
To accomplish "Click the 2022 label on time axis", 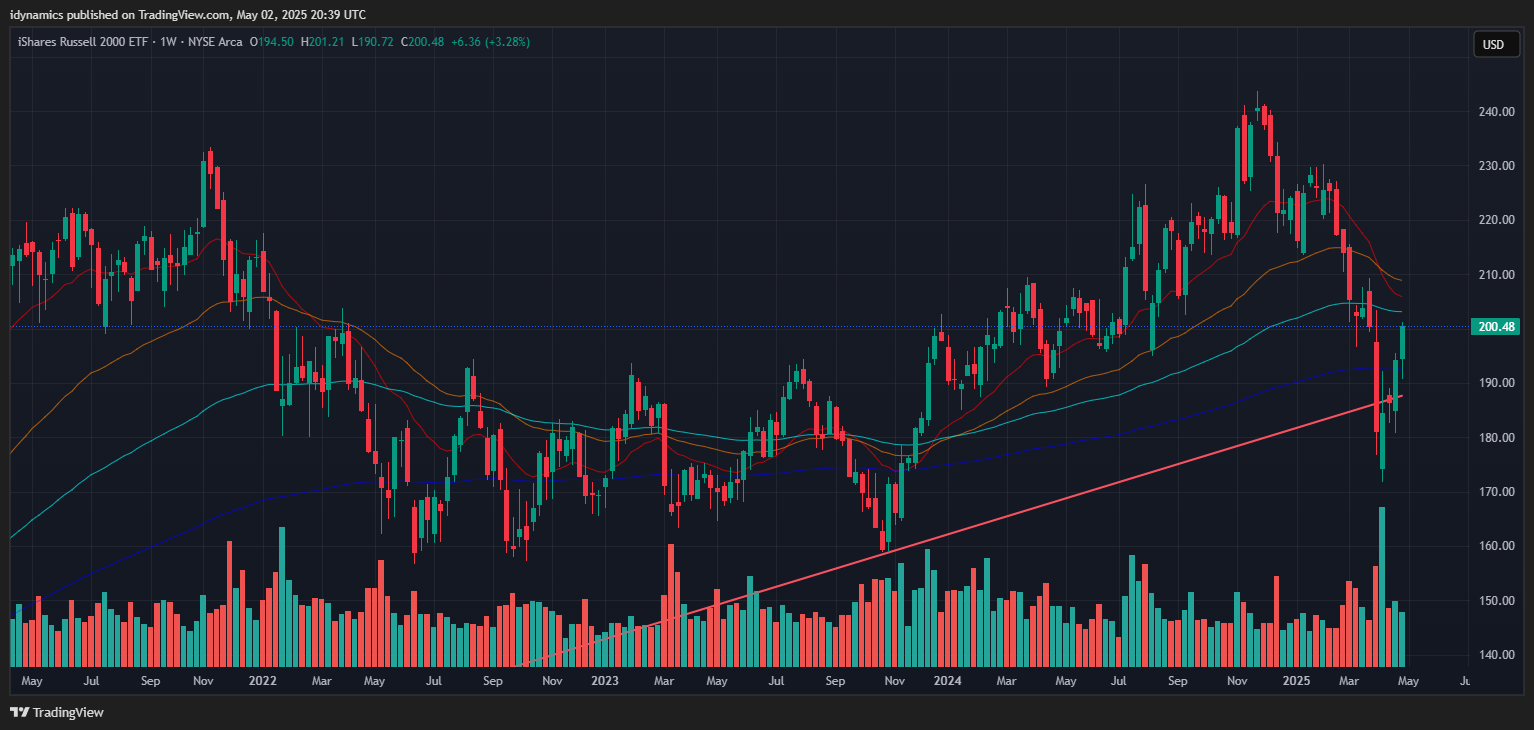I will pos(262,681).
